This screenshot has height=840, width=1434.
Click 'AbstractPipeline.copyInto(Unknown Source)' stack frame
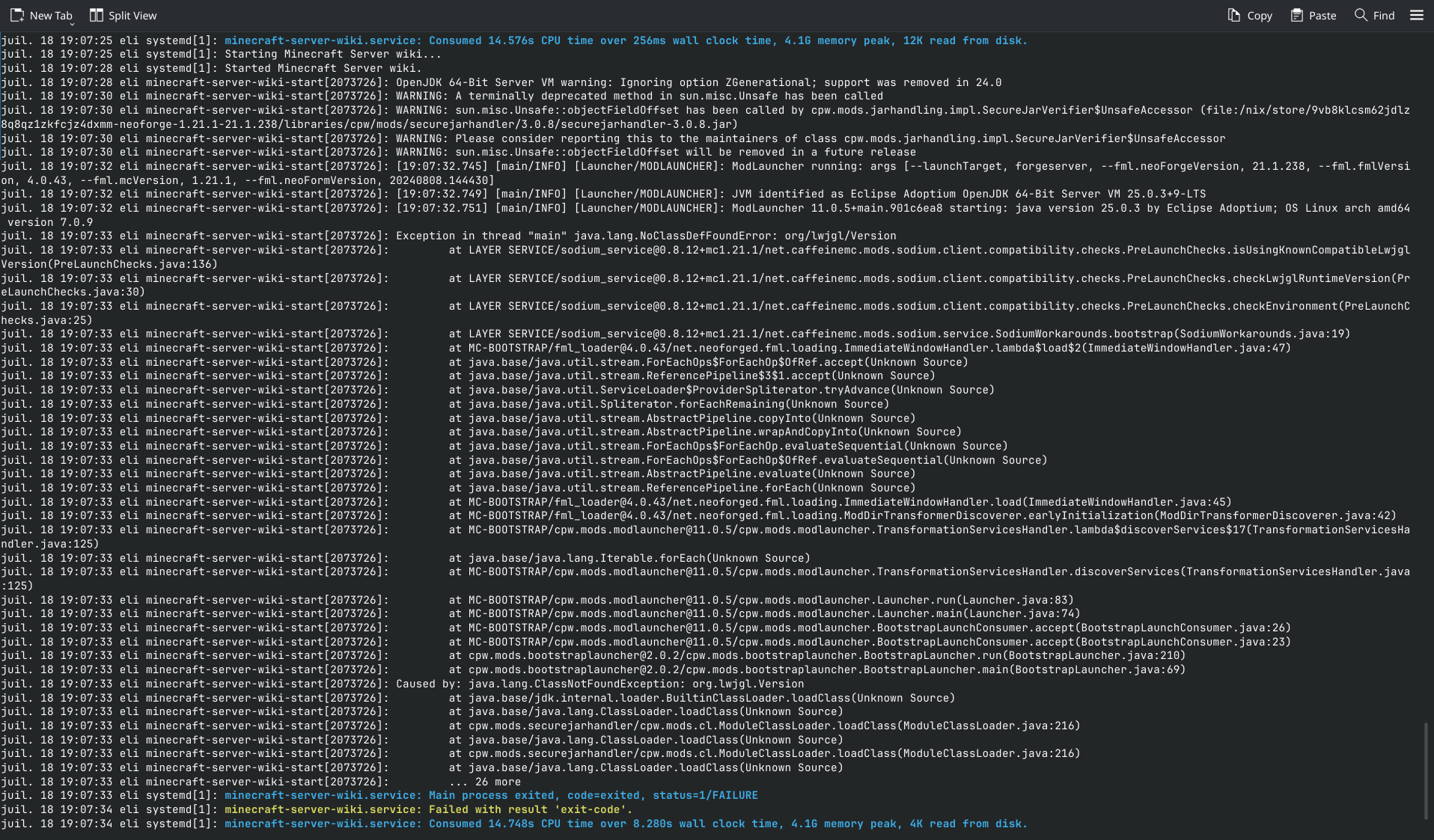tap(781, 418)
